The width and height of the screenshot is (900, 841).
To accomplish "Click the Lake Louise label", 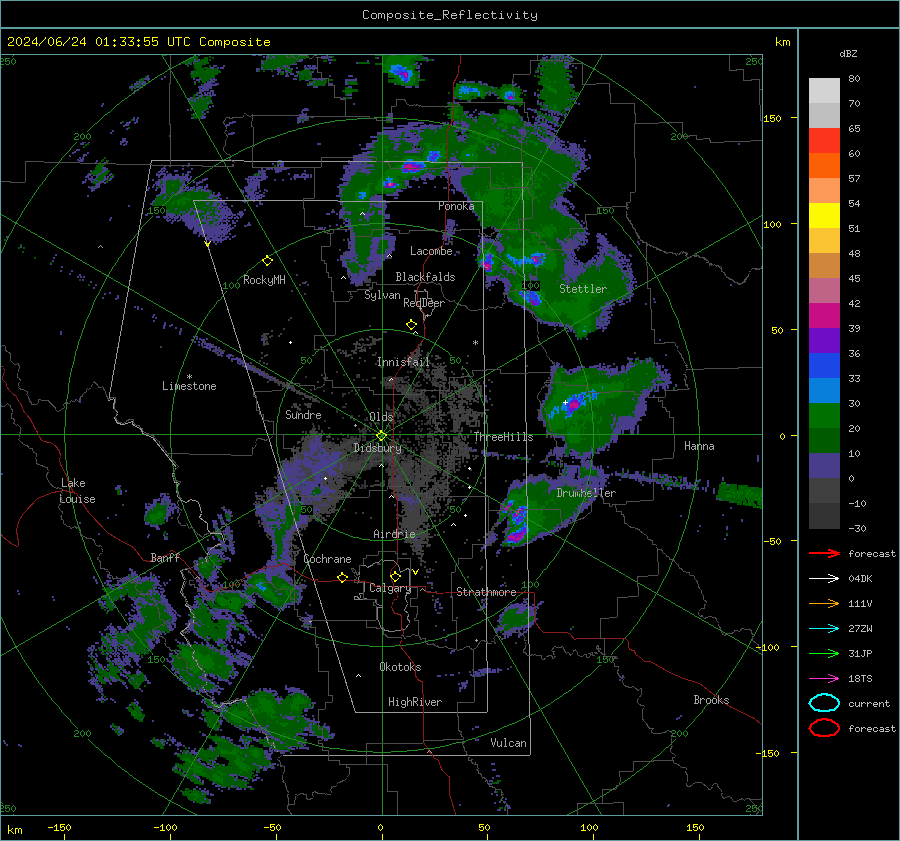I will tap(78, 491).
